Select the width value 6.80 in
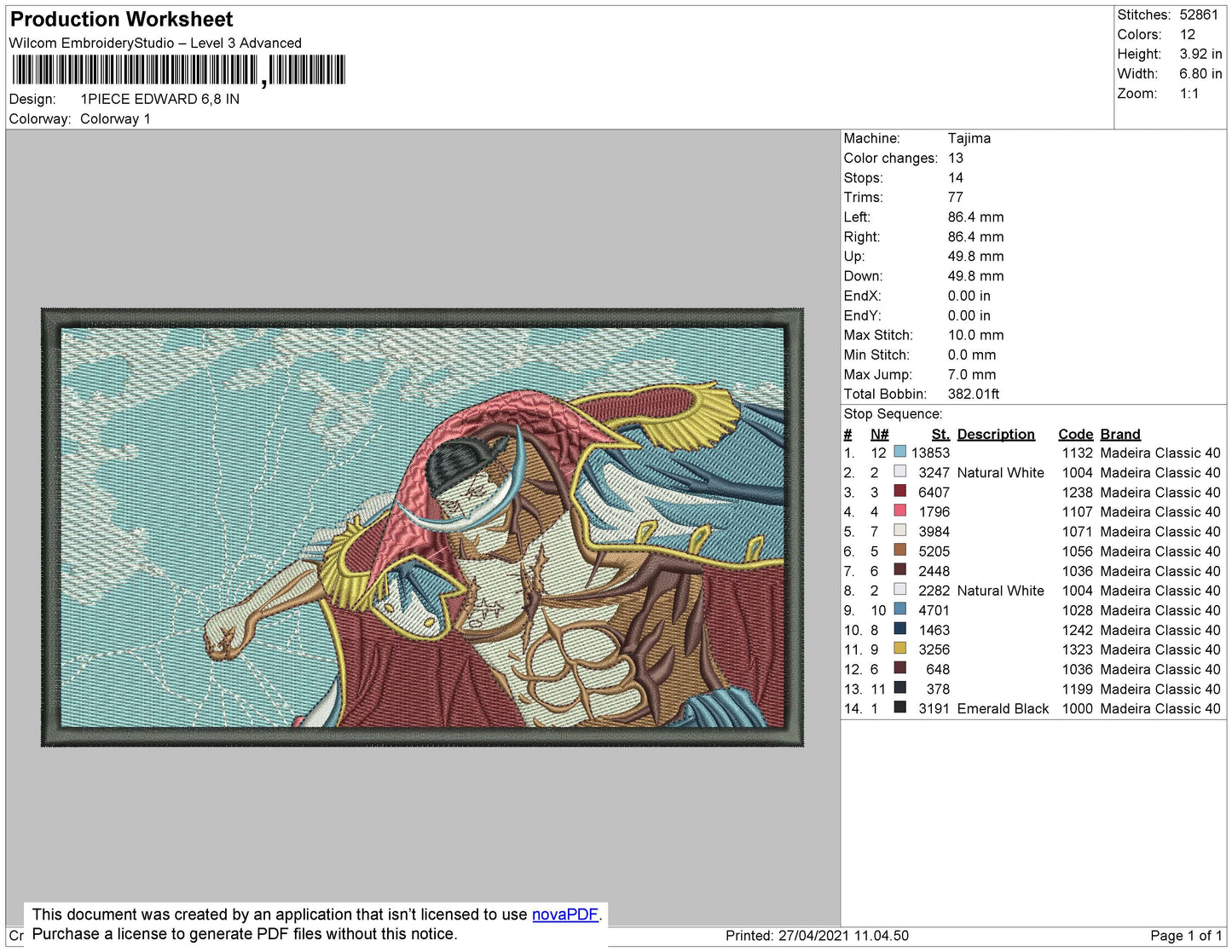 pos(1200,73)
